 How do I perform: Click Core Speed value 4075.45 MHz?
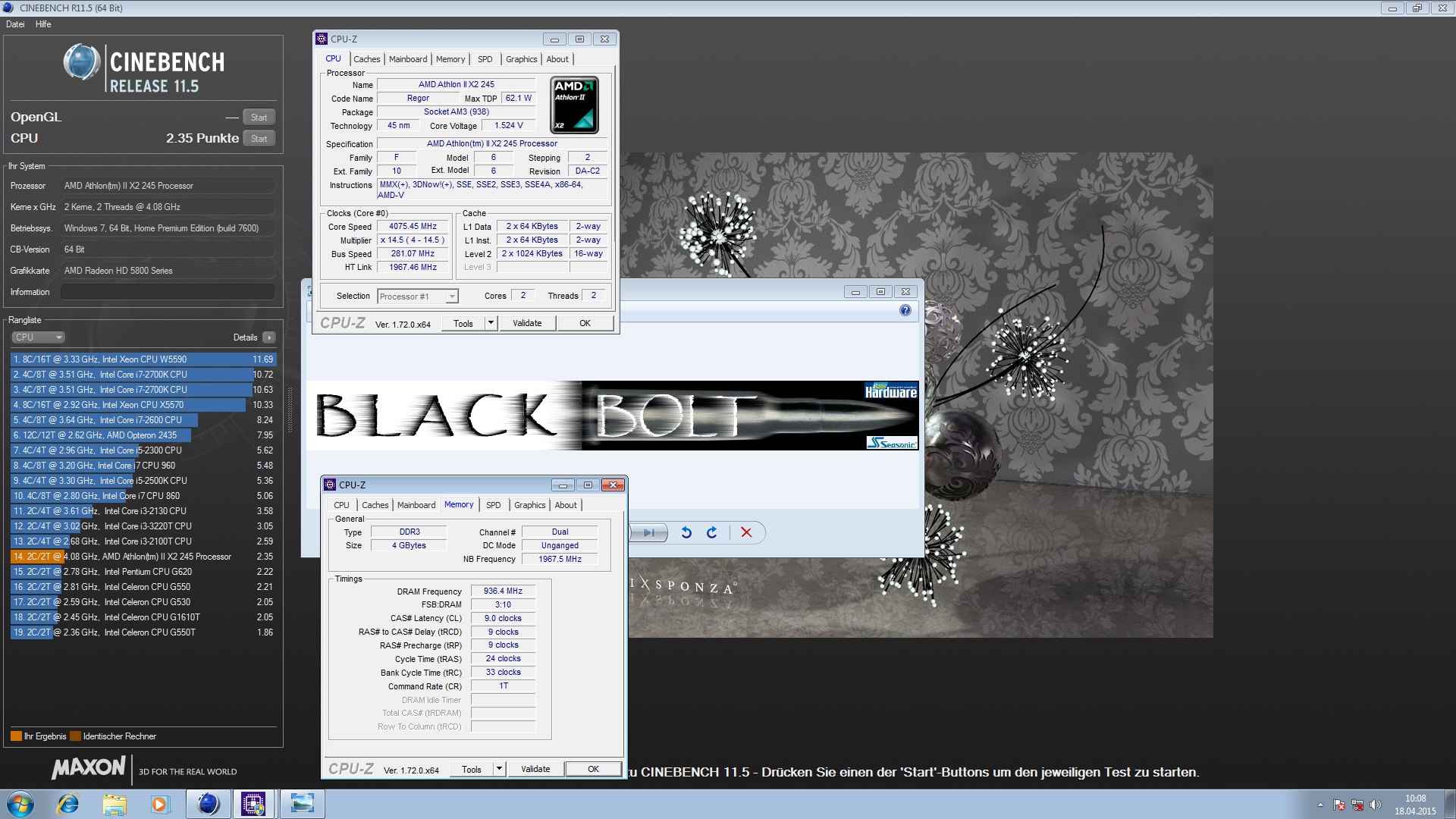[x=413, y=227]
